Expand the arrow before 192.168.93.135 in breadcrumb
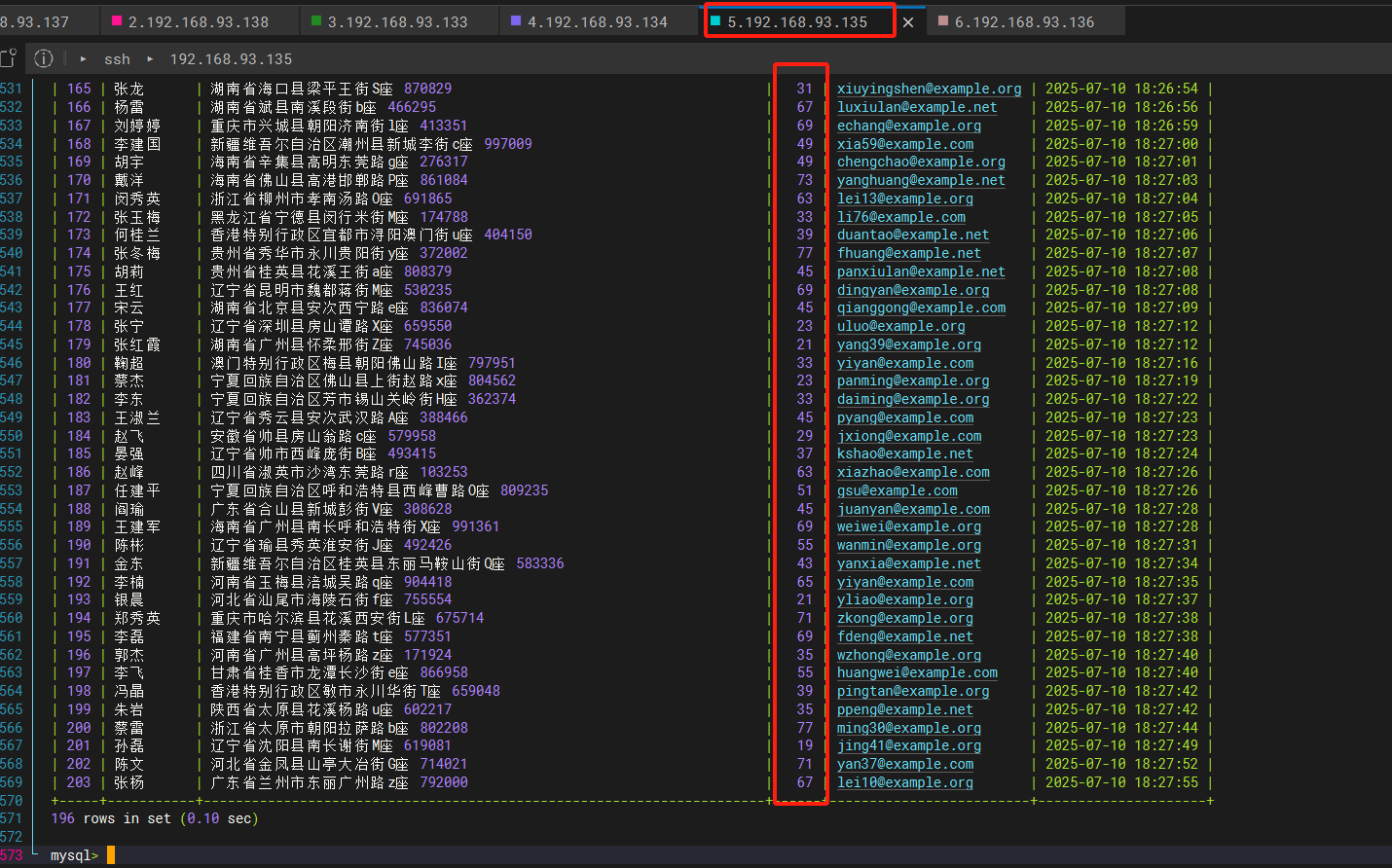The height and width of the screenshot is (868, 1392). (150, 59)
